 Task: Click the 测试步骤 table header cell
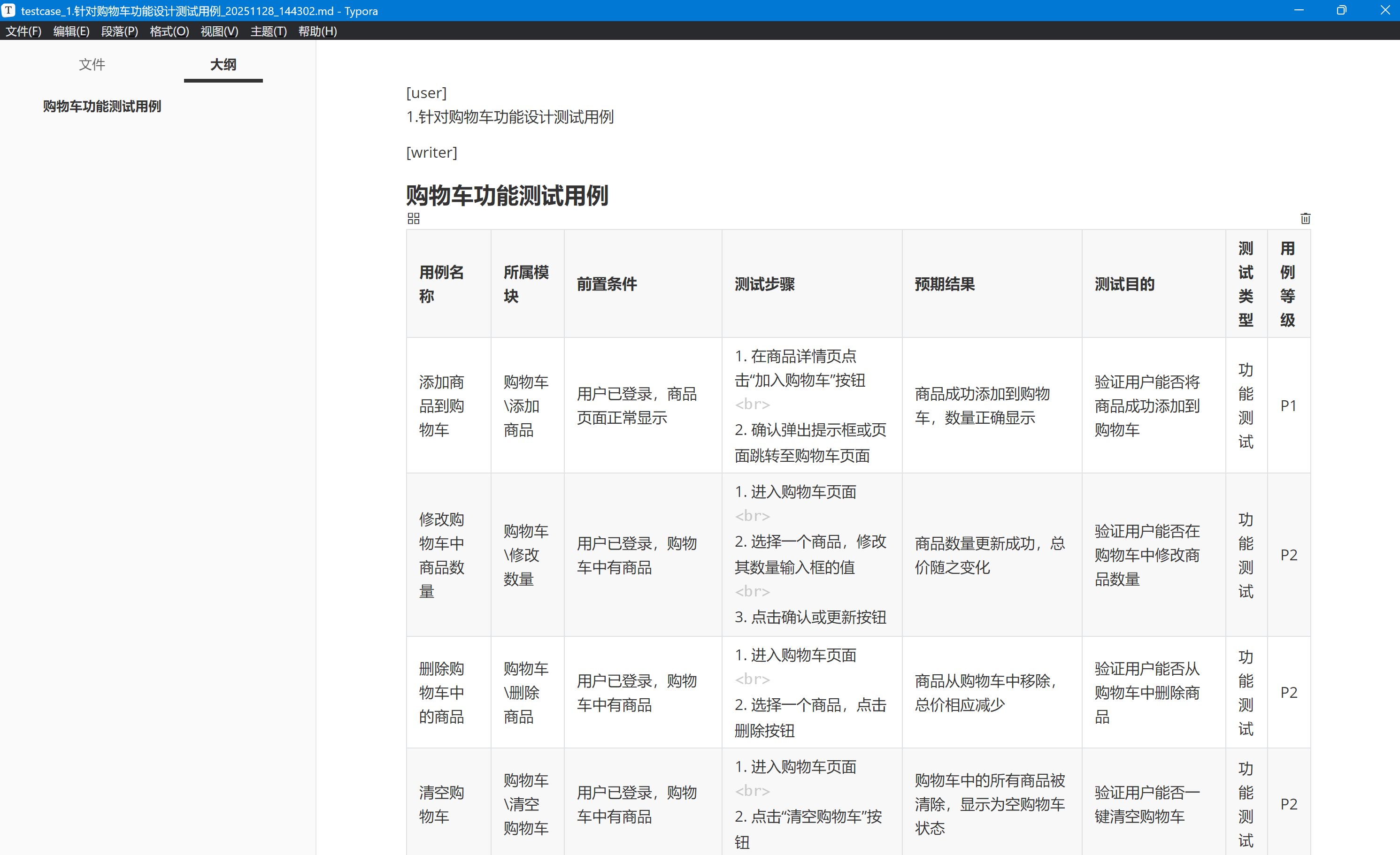point(764,284)
